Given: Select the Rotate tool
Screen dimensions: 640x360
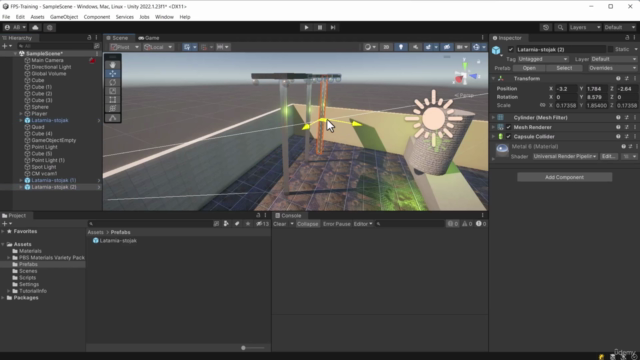Looking at the screenshot, I should [x=113, y=82].
